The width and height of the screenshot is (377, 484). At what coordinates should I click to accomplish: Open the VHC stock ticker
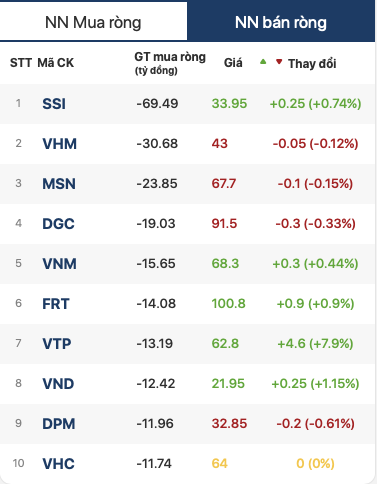coord(58,464)
